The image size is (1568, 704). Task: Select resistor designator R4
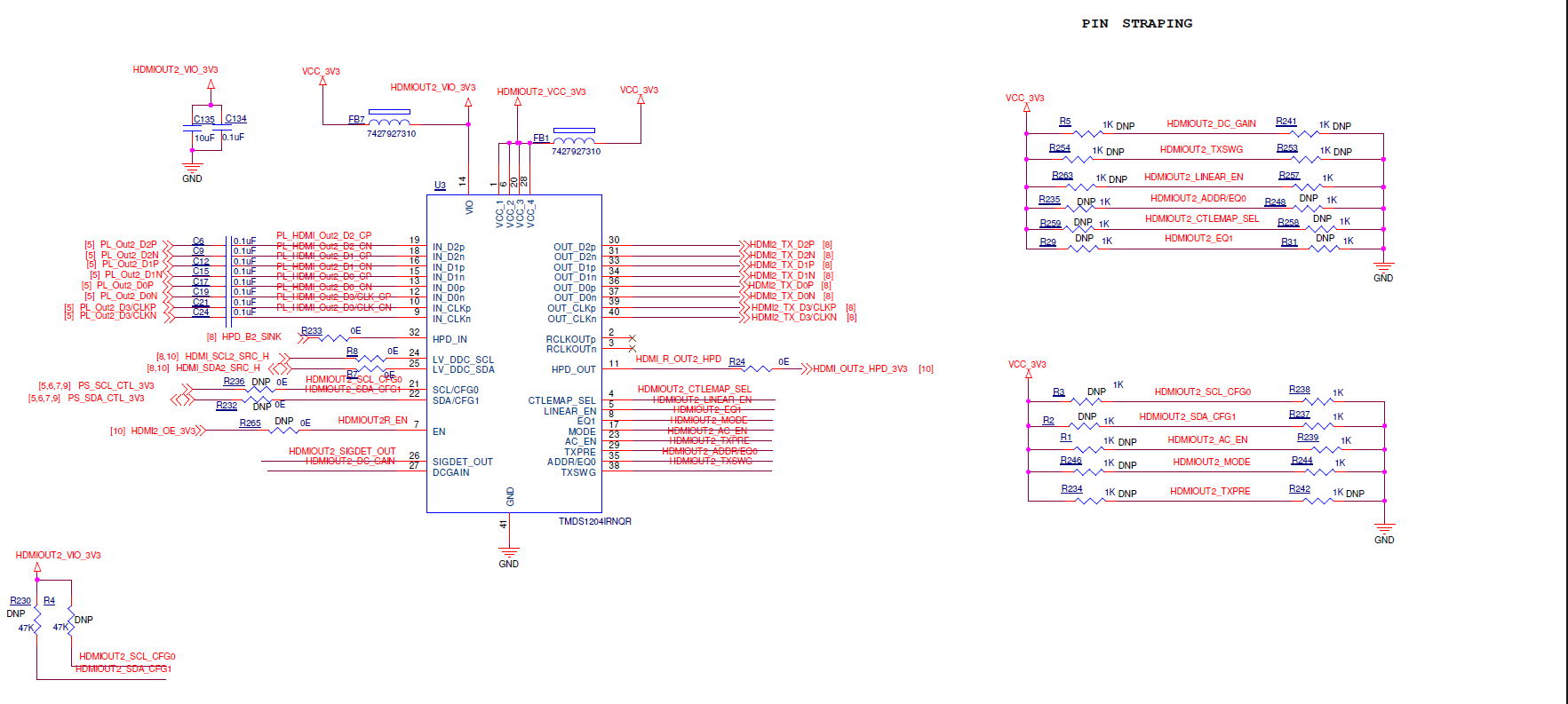49,600
